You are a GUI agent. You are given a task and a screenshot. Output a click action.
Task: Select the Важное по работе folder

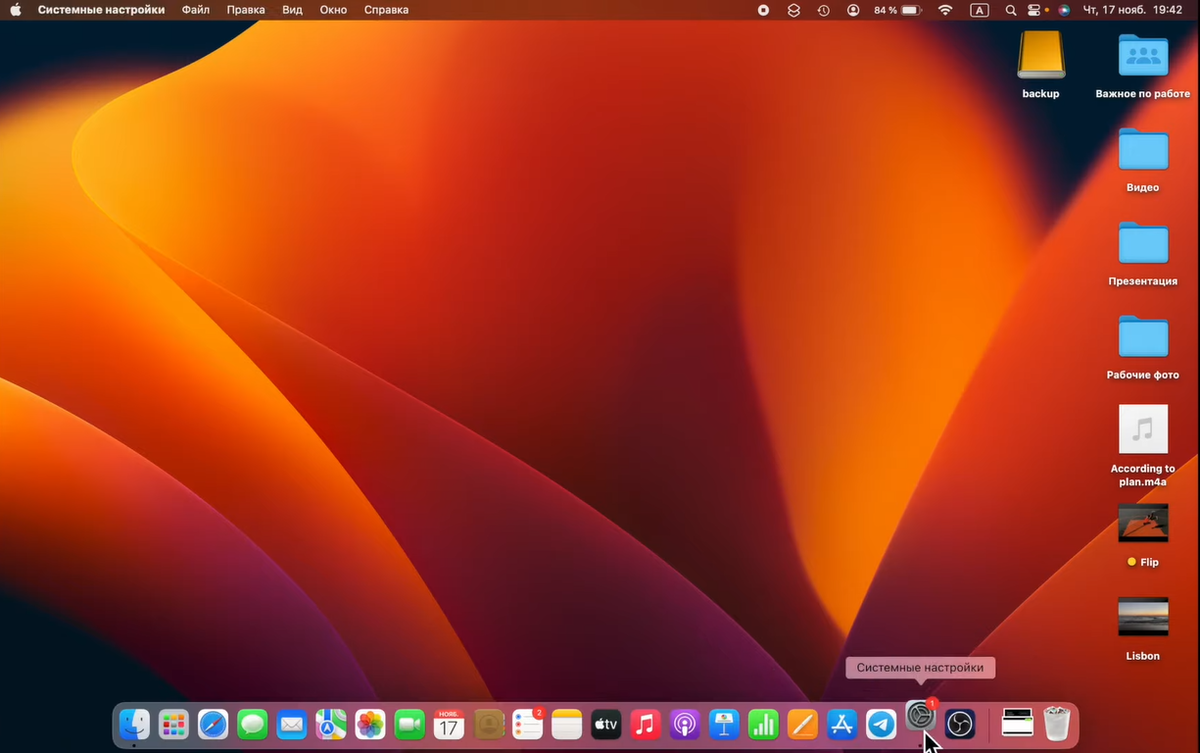pos(1143,55)
